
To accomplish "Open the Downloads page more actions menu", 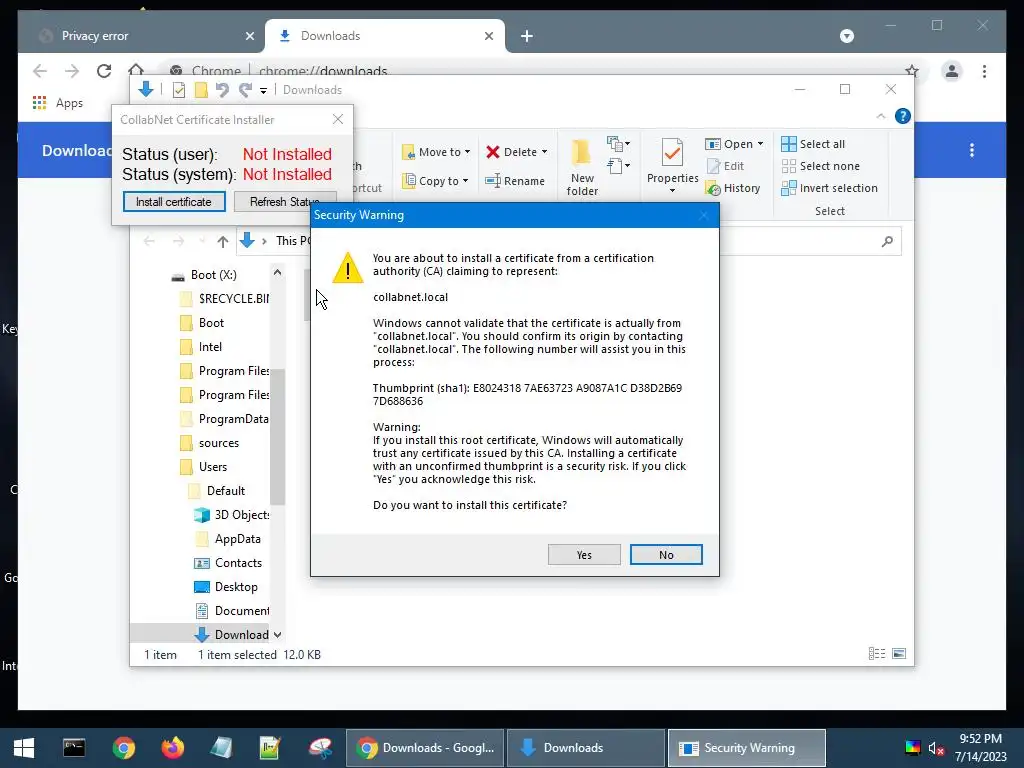I will coord(972,150).
